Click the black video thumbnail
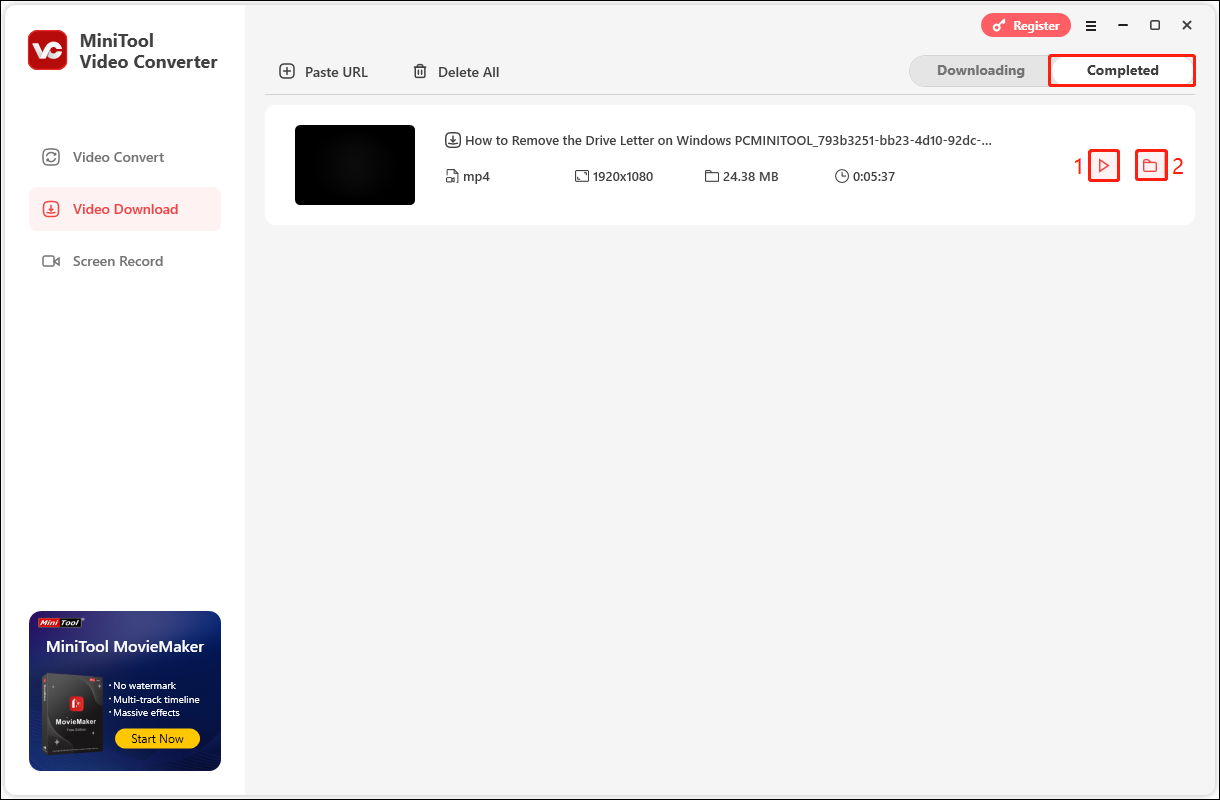 (x=355, y=165)
